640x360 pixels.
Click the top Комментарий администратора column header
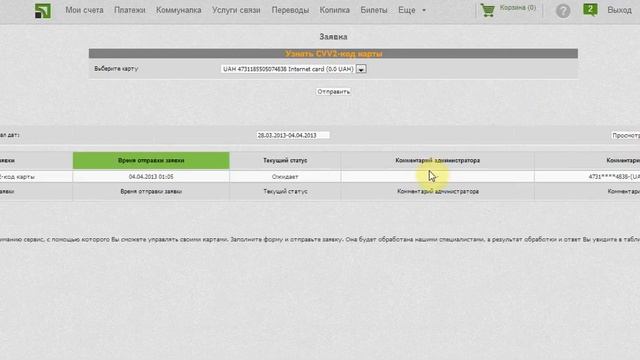(438, 160)
